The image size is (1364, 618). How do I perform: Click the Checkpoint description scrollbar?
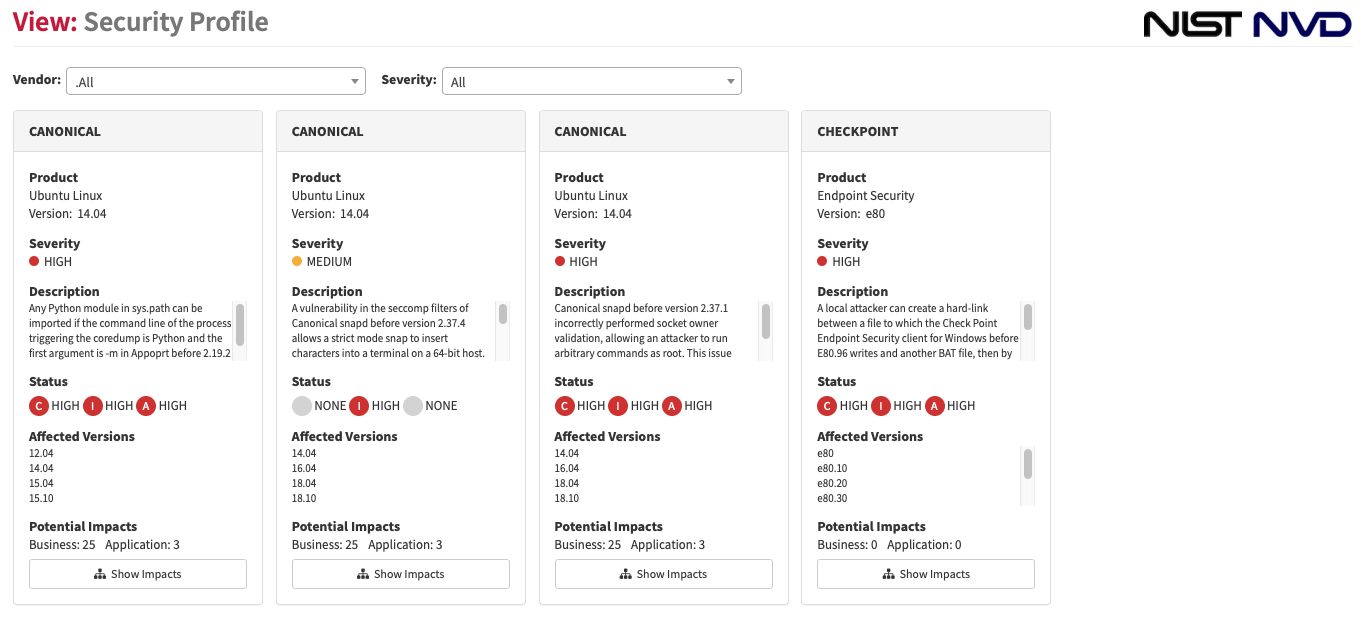coord(1028,331)
